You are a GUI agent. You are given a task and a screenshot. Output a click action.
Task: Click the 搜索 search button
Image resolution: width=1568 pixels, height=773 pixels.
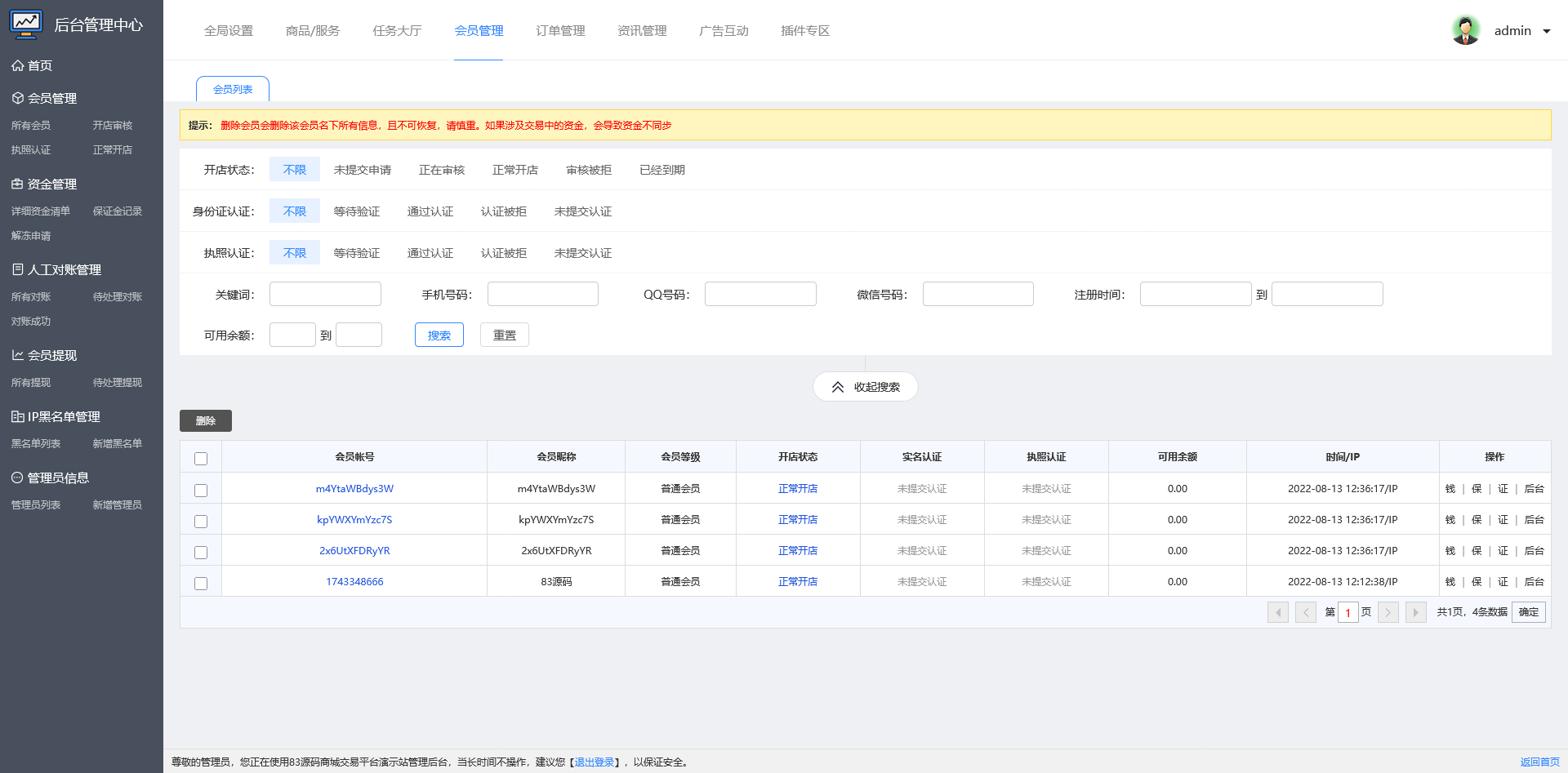pyautogui.click(x=439, y=335)
